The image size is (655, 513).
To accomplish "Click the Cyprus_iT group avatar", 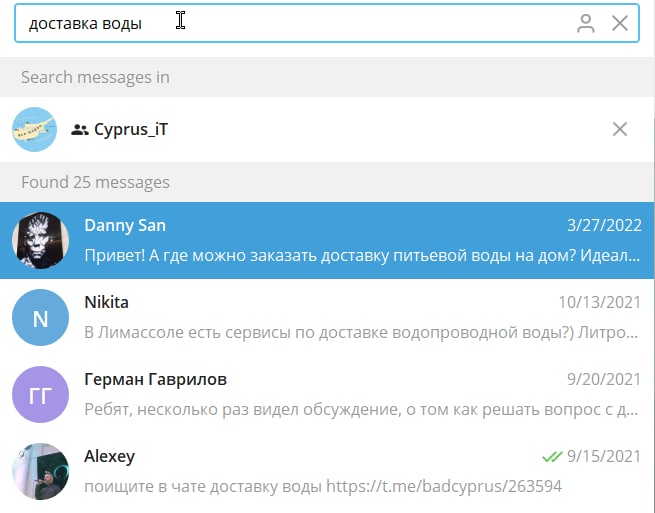I will tap(35, 129).
